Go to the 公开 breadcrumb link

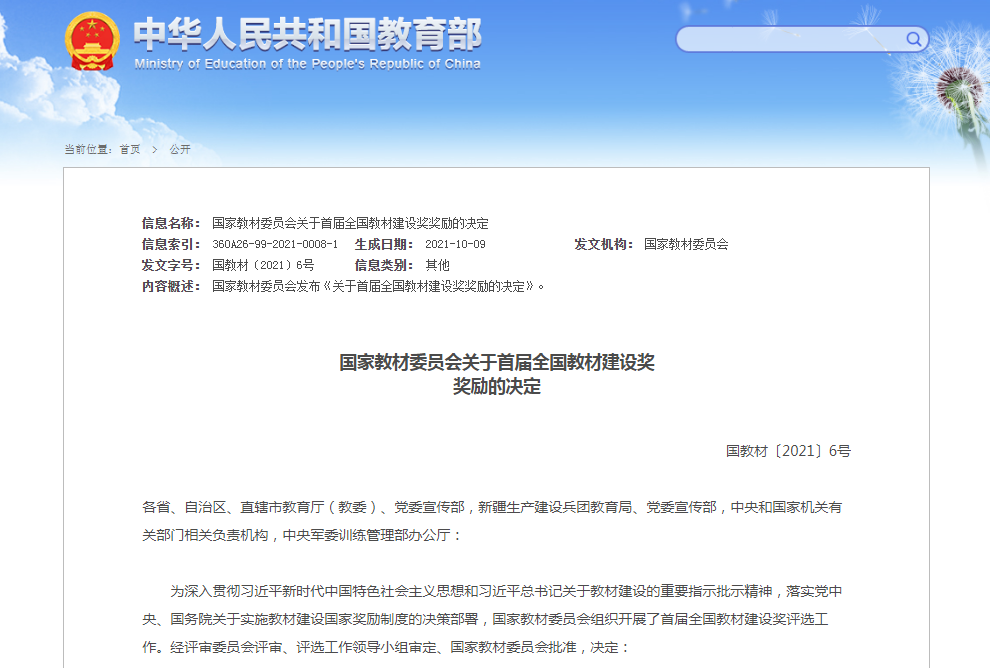(180, 150)
